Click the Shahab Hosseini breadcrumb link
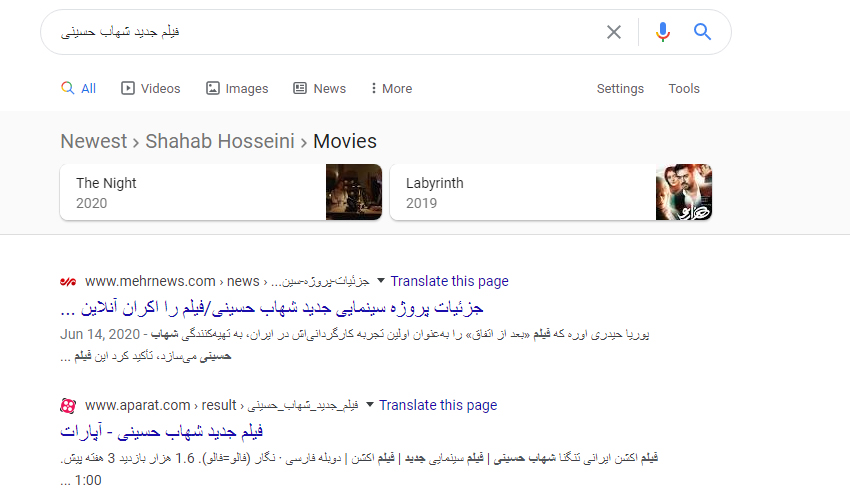850x500 pixels. 220,142
